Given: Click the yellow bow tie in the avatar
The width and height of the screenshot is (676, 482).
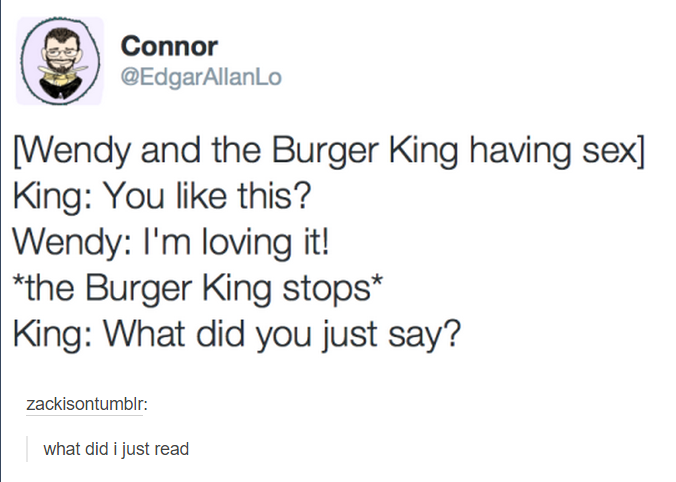Looking at the screenshot, I should click(58, 76).
